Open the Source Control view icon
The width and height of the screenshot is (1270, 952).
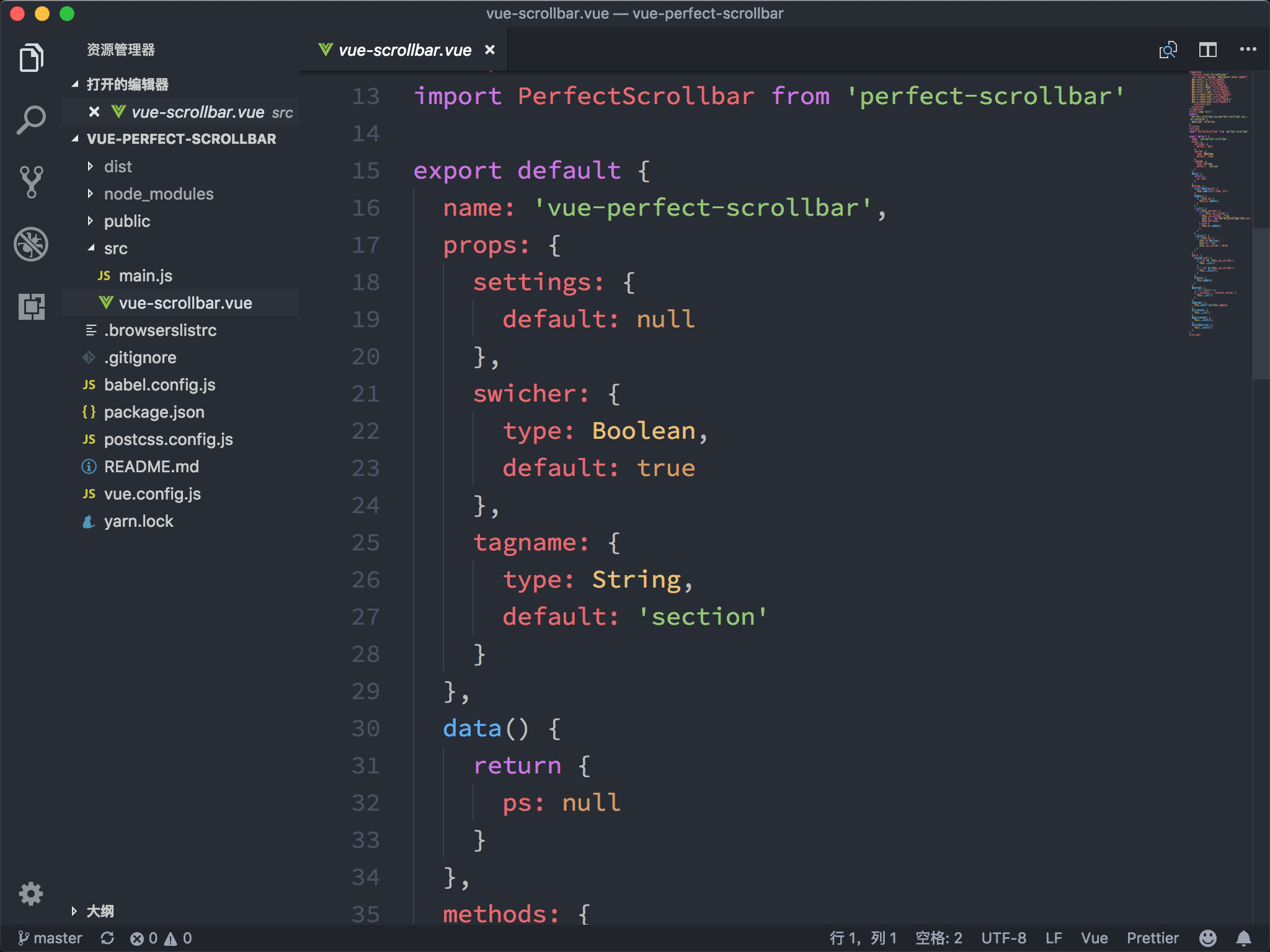[31, 182]
